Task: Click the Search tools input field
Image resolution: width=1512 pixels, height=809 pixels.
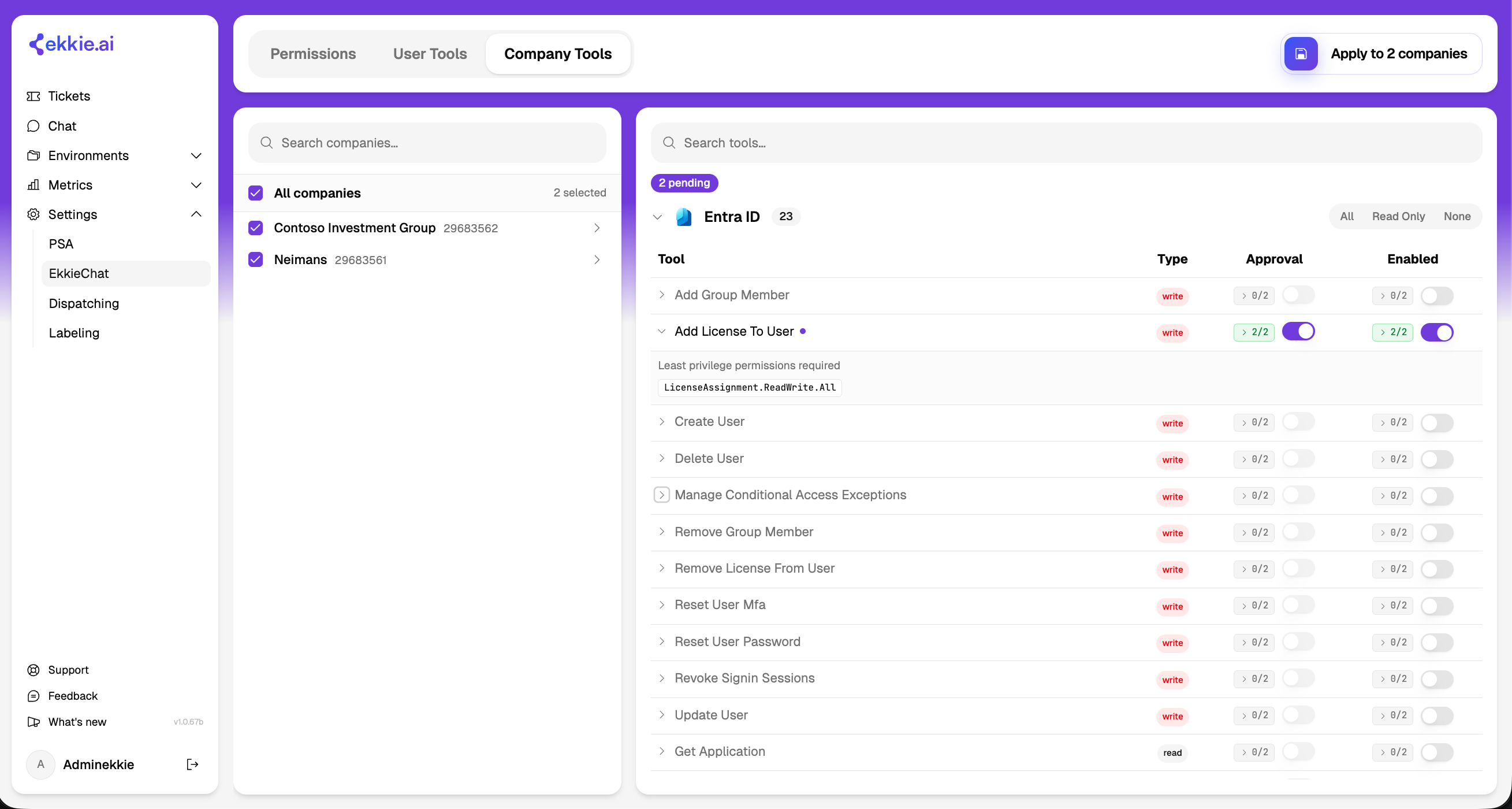Action: (1066, 143)
